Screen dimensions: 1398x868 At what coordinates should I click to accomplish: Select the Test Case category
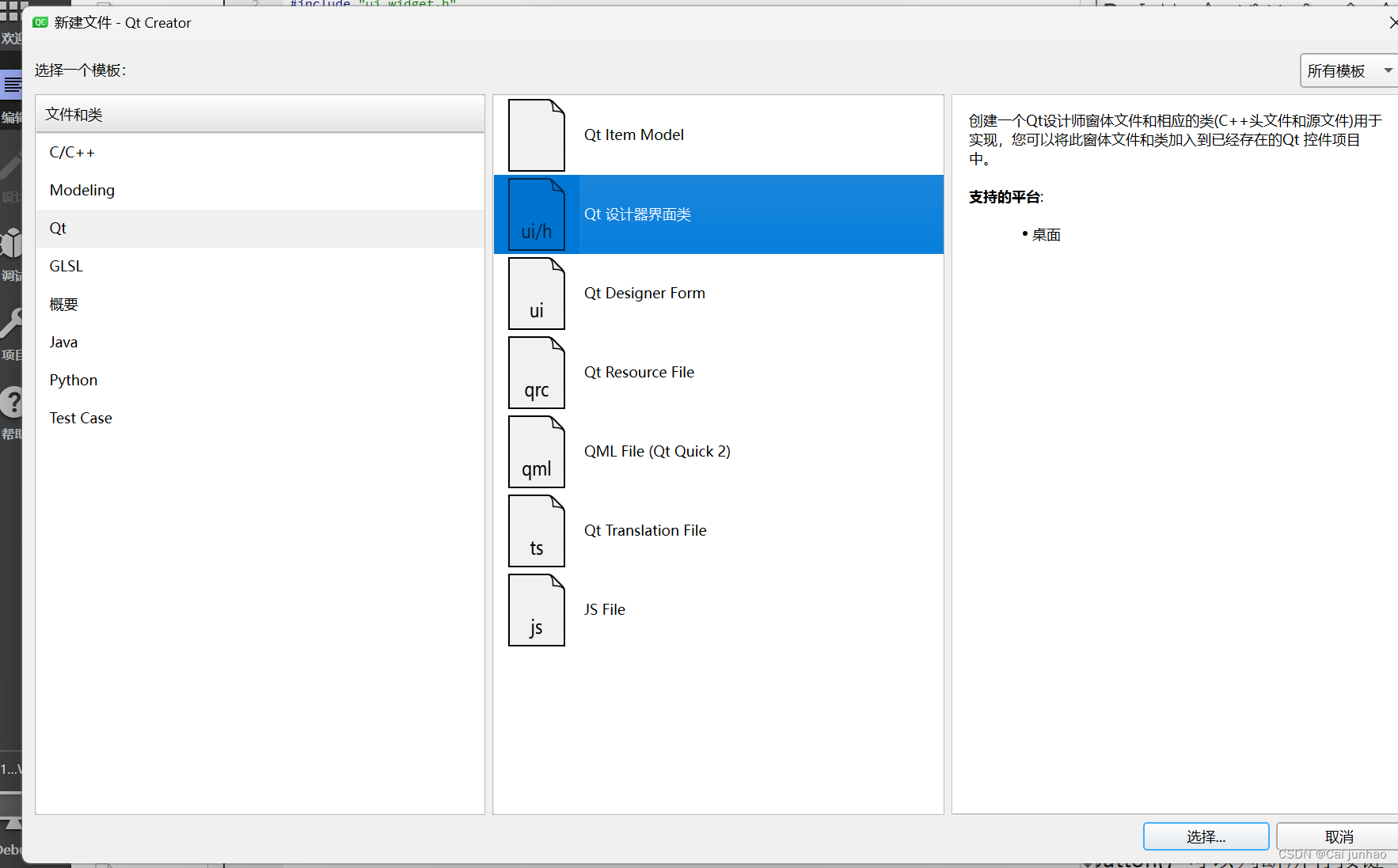pos(260,419)
